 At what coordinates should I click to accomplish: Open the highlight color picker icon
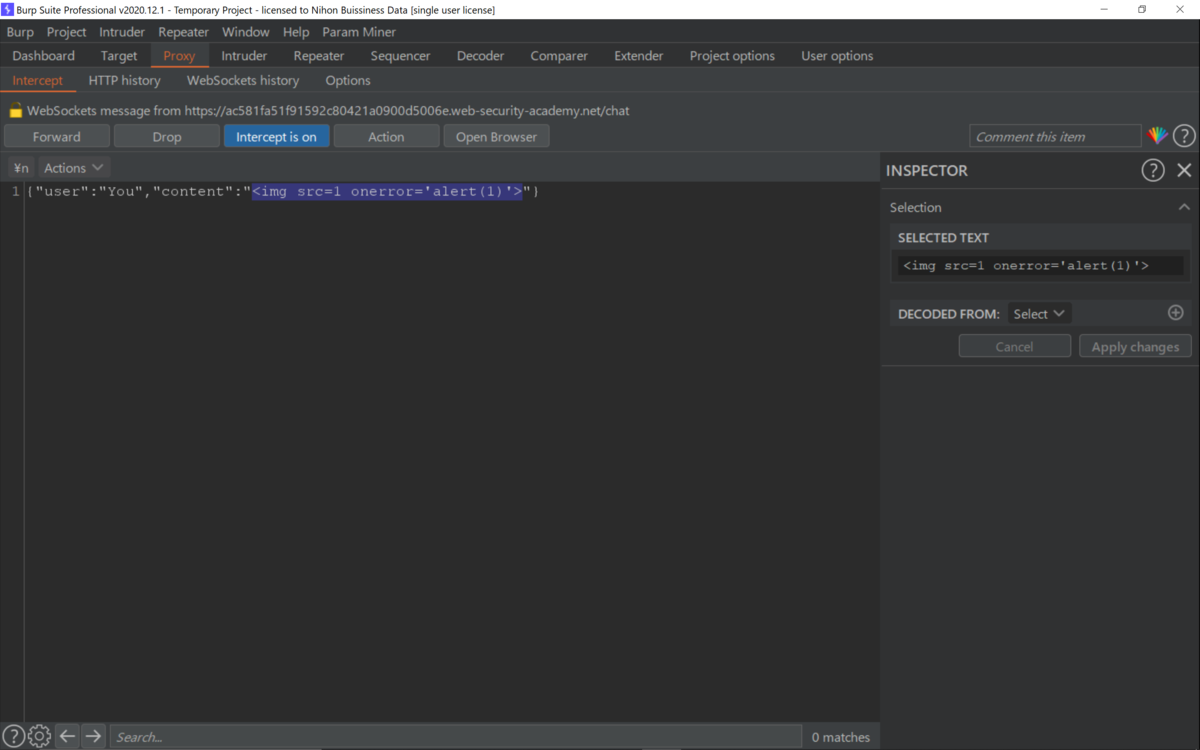(x=1157, y=136)
